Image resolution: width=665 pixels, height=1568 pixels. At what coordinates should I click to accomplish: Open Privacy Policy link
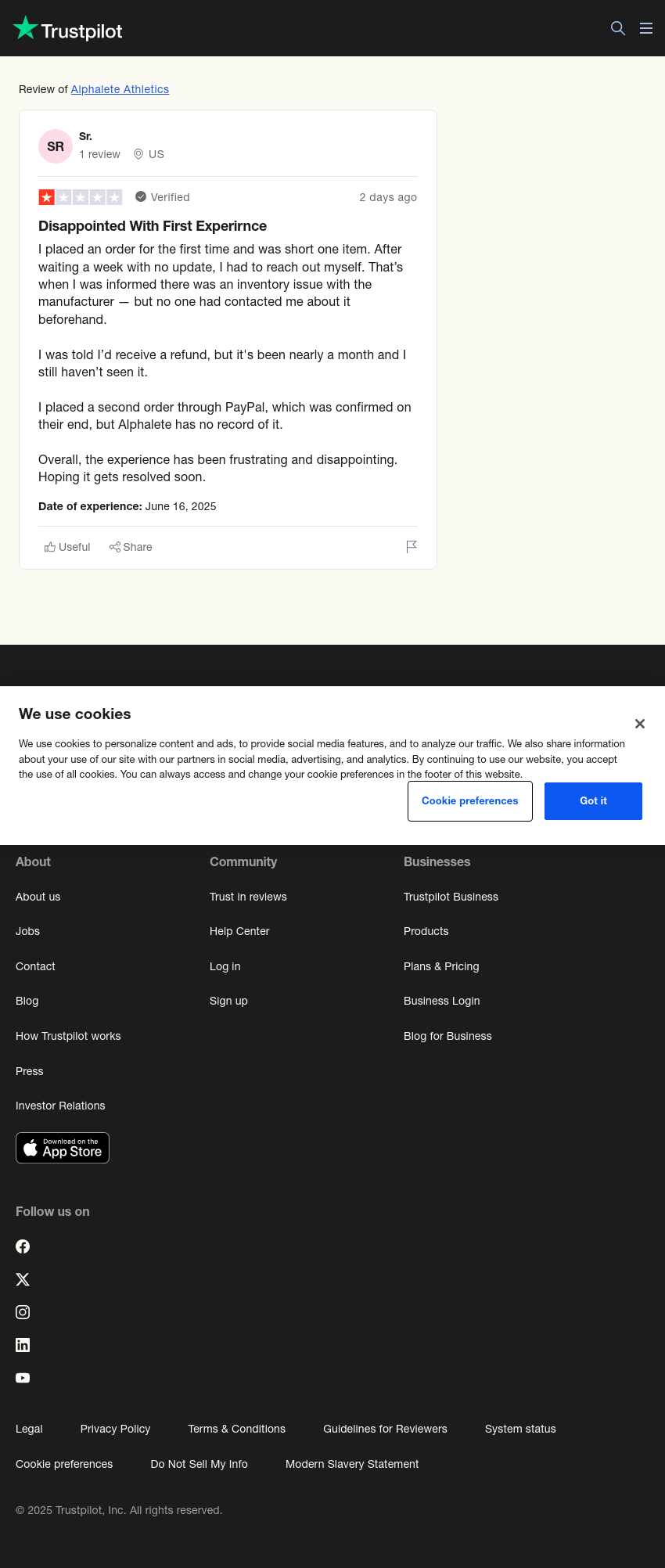click(x=115, y=1429)
